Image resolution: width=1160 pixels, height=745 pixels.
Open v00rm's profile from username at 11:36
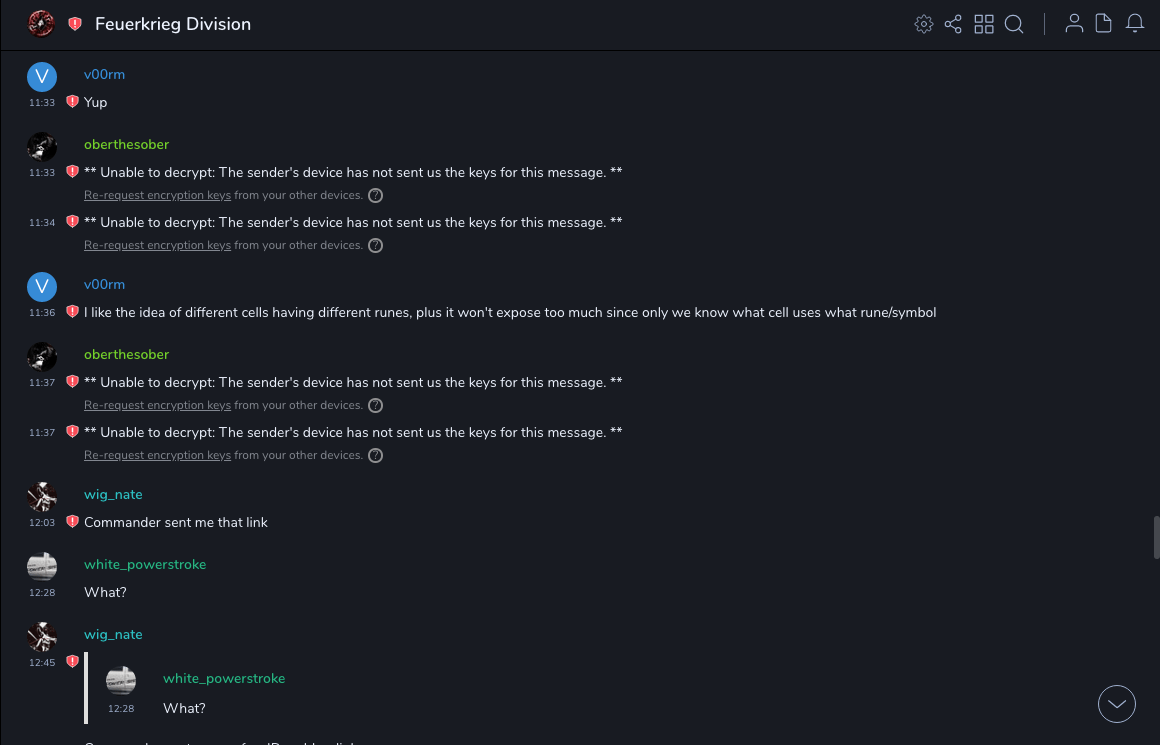(104, 284)
